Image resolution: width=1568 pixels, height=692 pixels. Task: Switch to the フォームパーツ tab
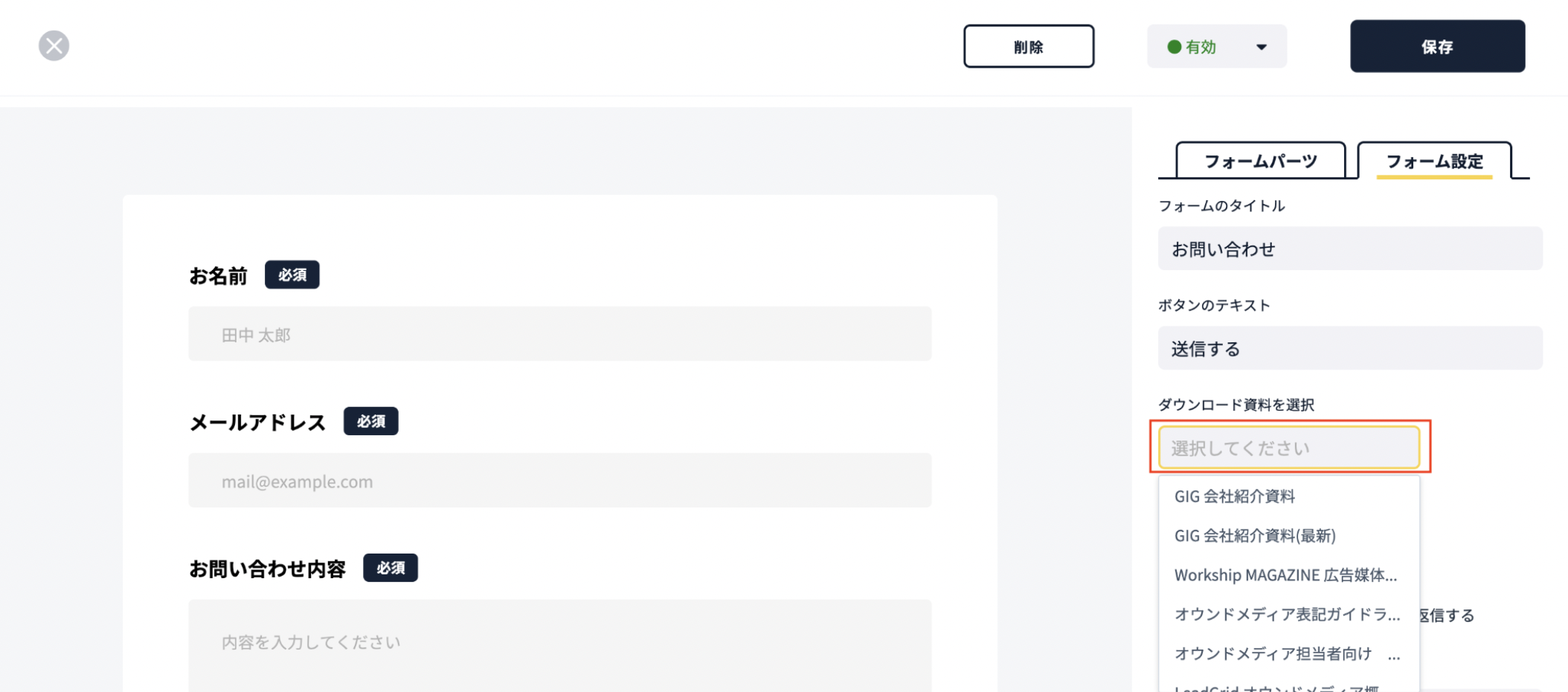pyautogui.click(x=1260, y=161)
